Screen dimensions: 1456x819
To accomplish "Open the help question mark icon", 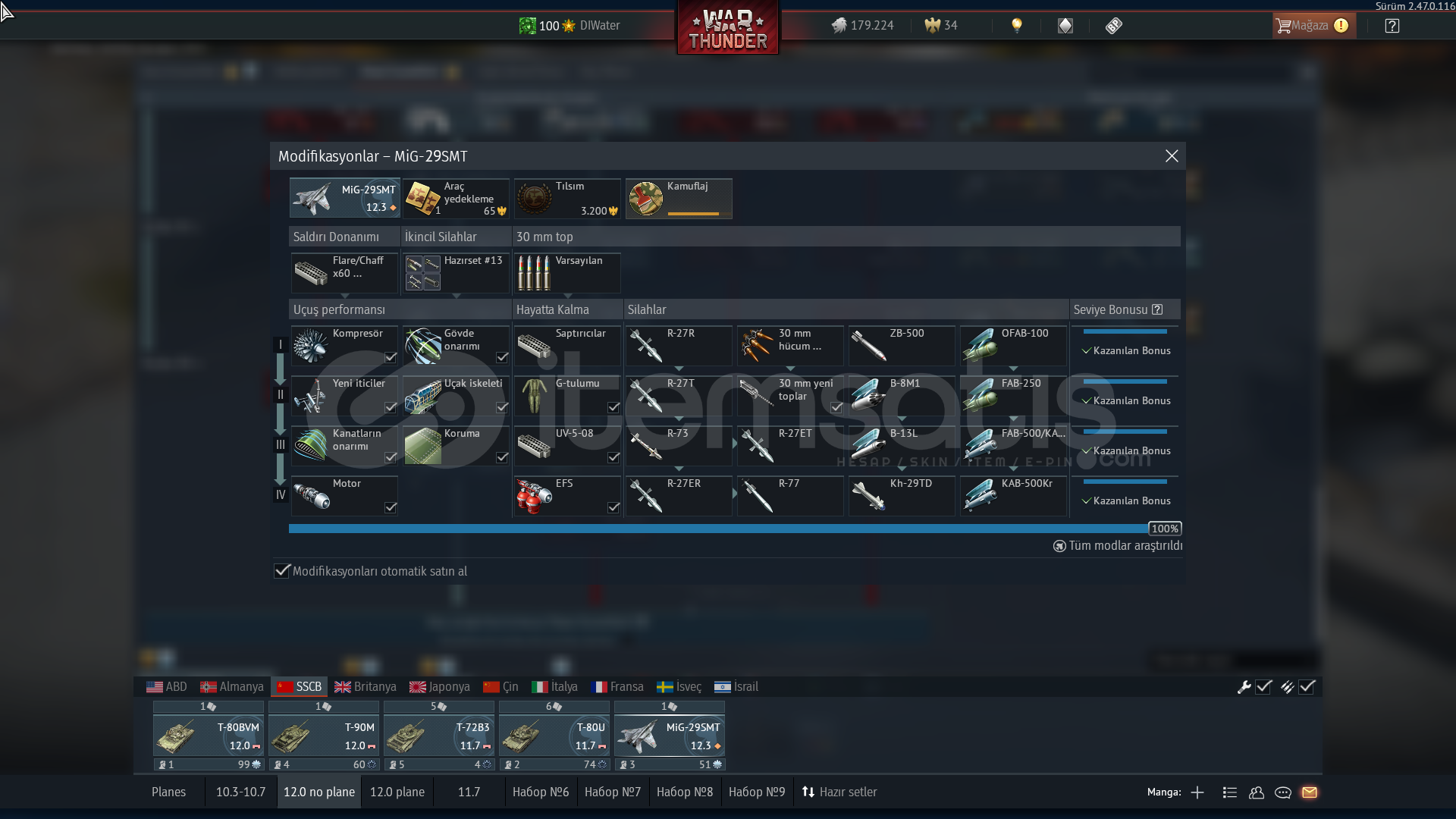I will point(1392,26).
